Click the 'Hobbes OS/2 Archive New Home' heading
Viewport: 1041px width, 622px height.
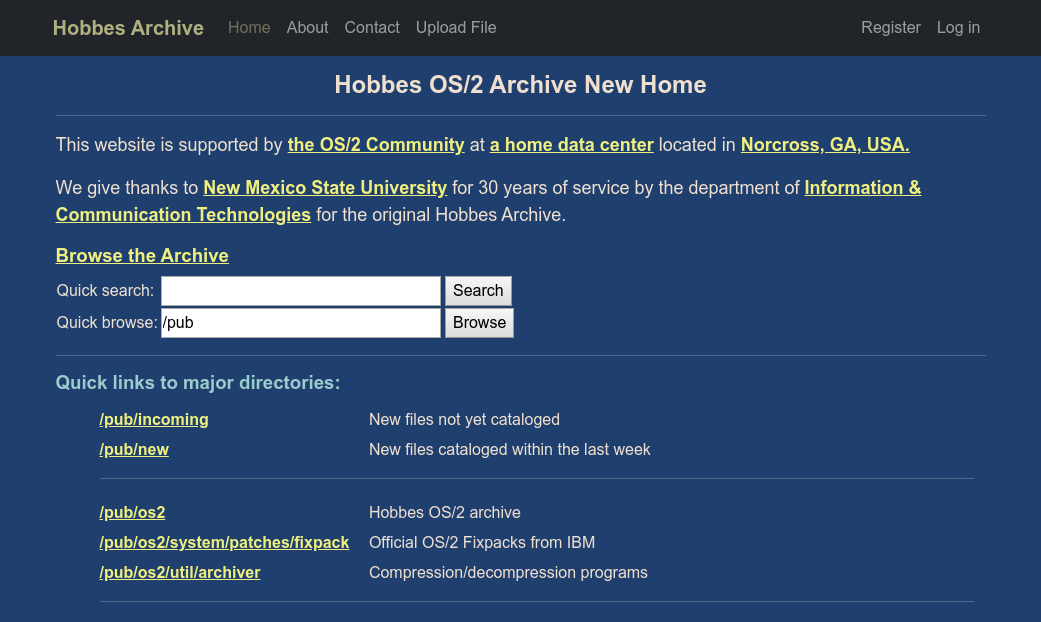pyautogui.click(x=520, y=85)
